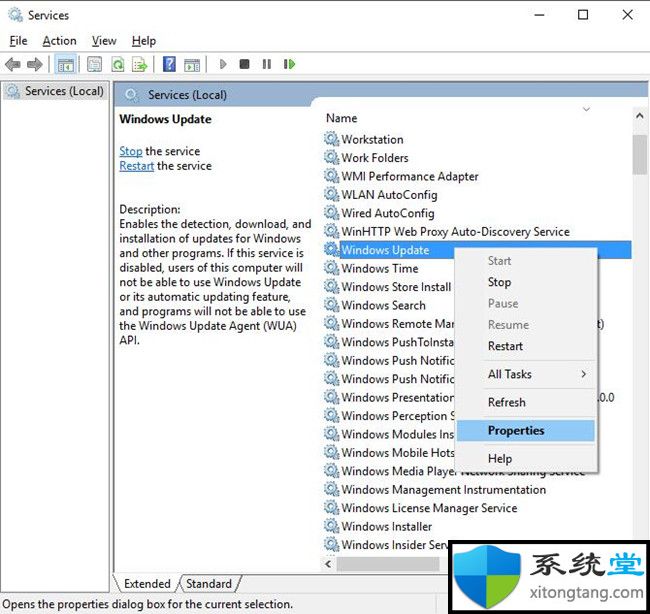650x614 pixels.
Task: Open the Action menu
Action: point(59,41)
